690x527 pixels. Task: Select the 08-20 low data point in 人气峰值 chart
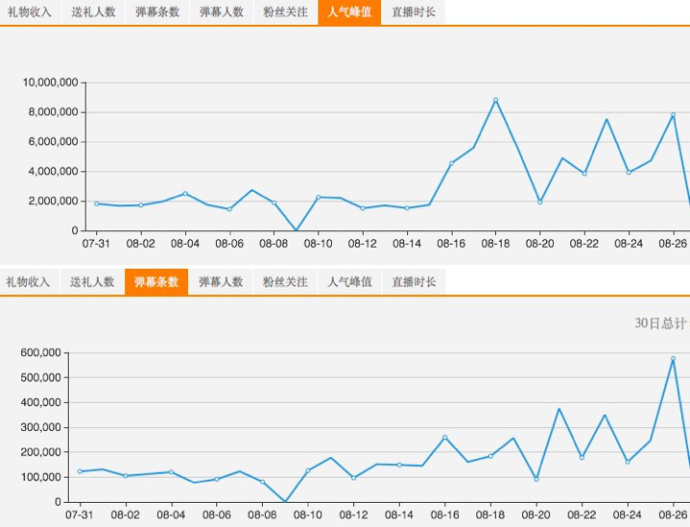tap(540, 202)
